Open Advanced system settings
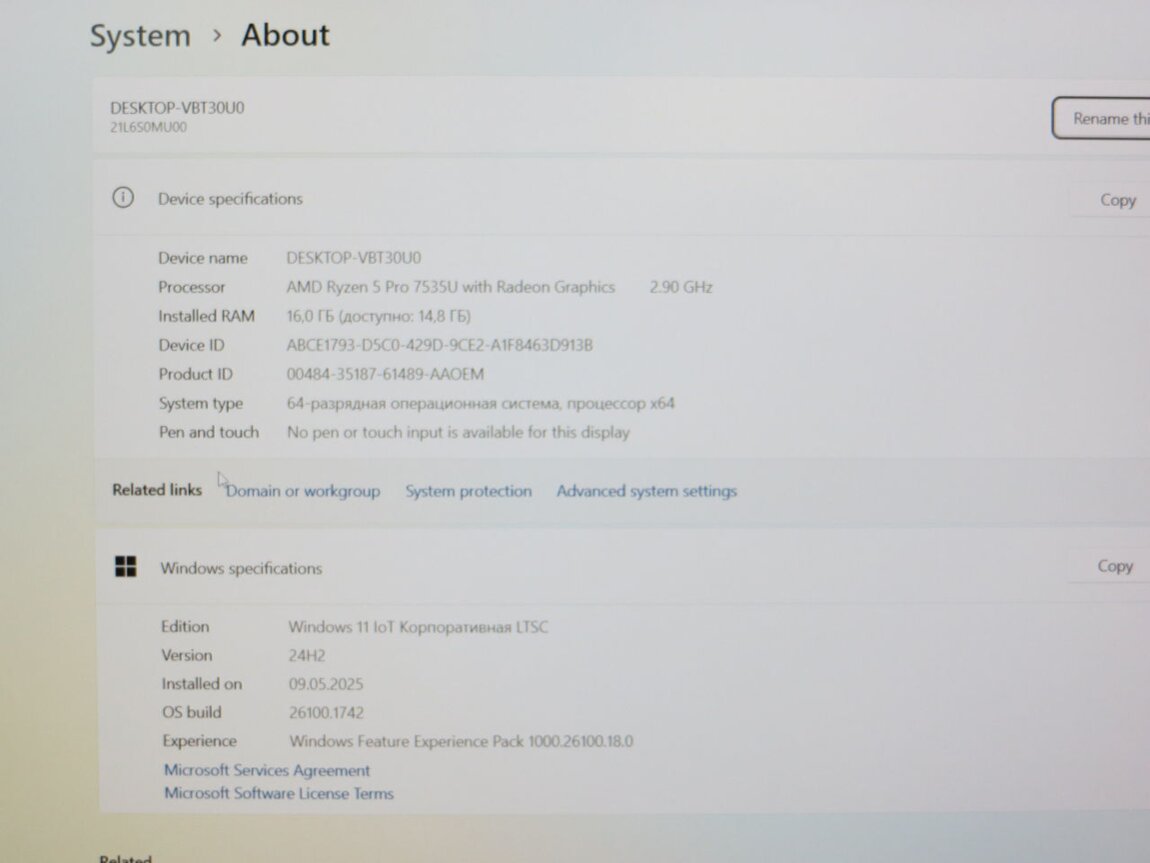The height and width of the screenshot is (863, 1150). 646,491
